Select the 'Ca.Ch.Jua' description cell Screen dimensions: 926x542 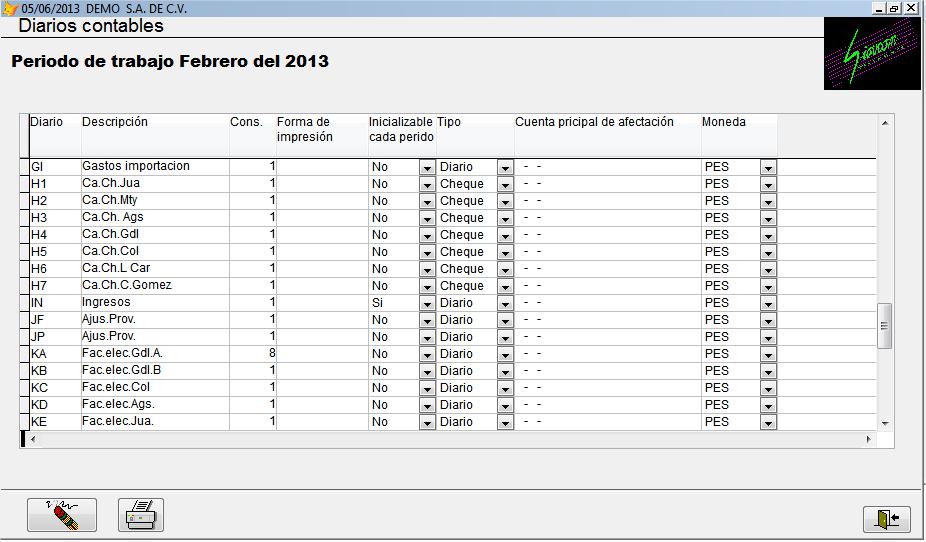[155, 184]
